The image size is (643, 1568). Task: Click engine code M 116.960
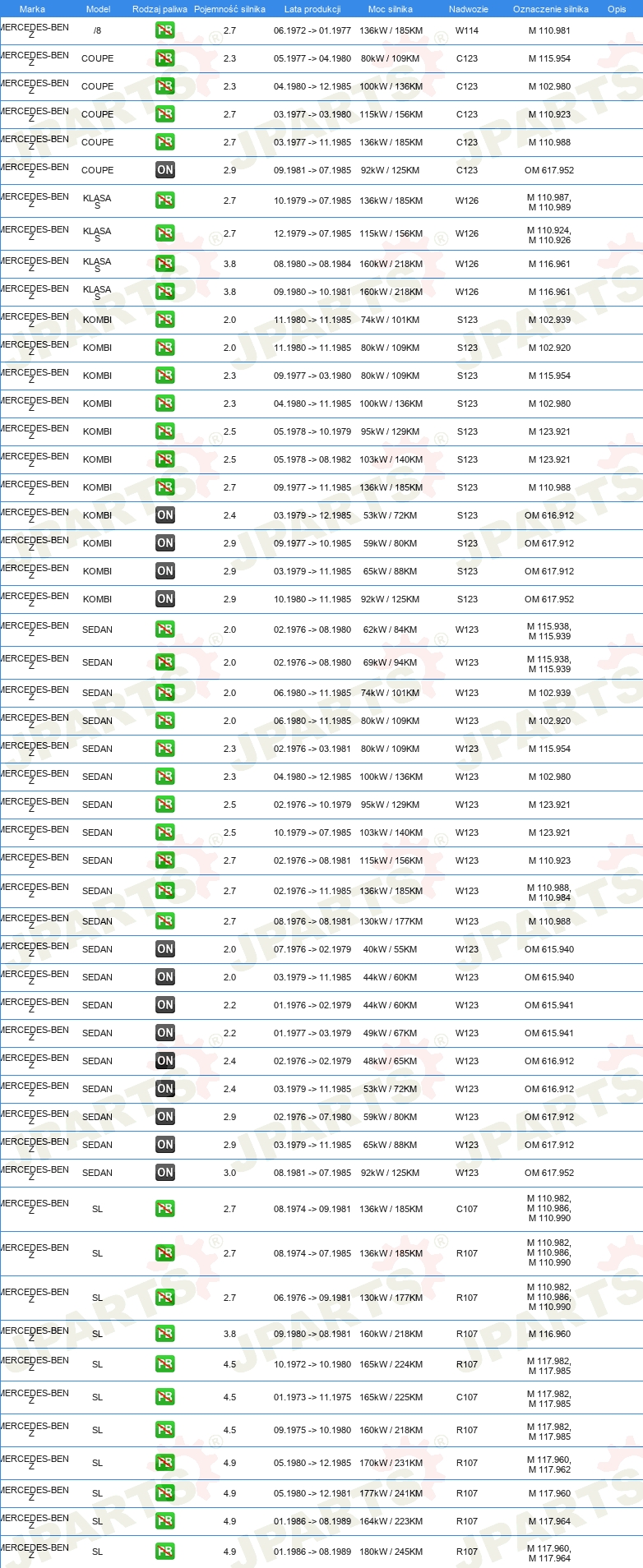pos(549,1334)
